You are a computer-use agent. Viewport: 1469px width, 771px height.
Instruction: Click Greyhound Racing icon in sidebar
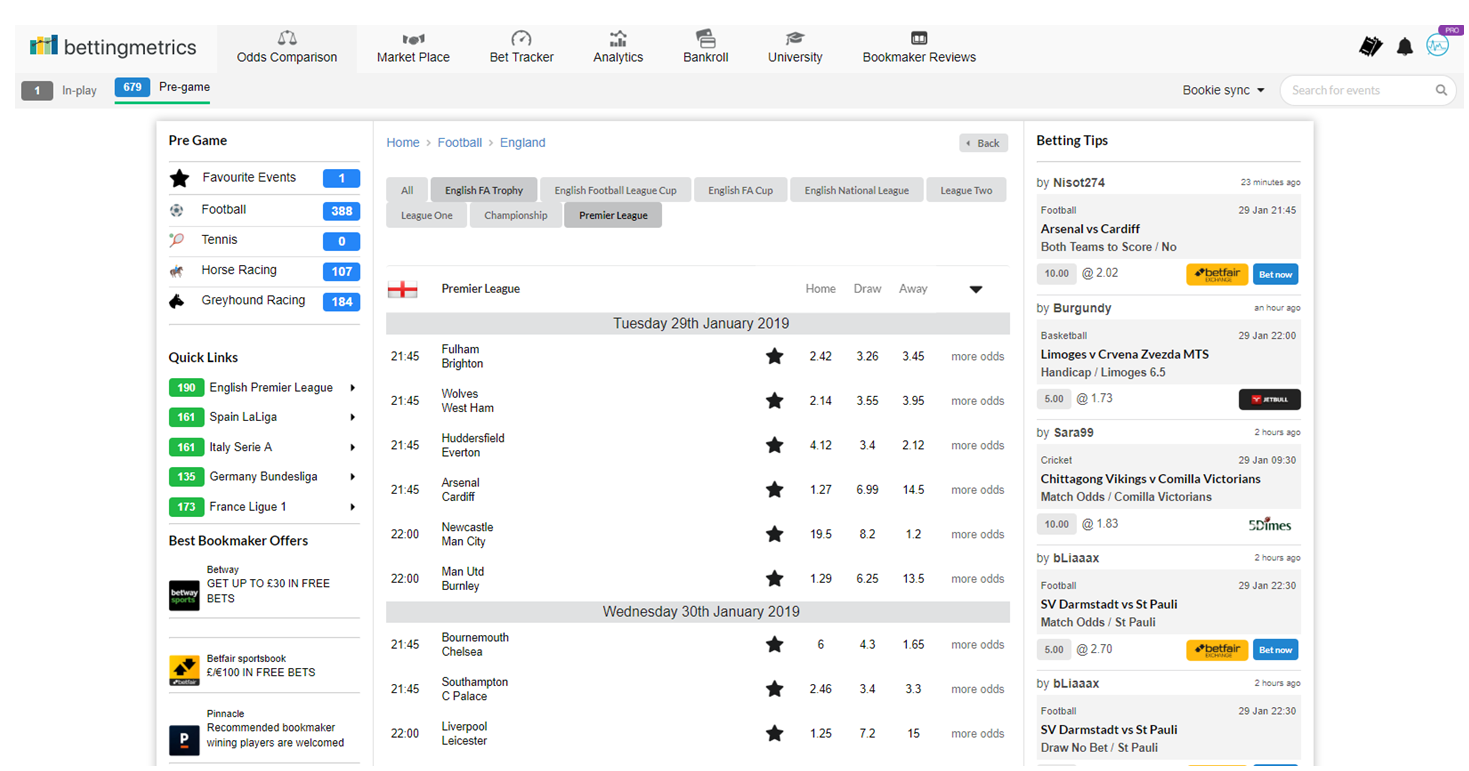point(177,301)
